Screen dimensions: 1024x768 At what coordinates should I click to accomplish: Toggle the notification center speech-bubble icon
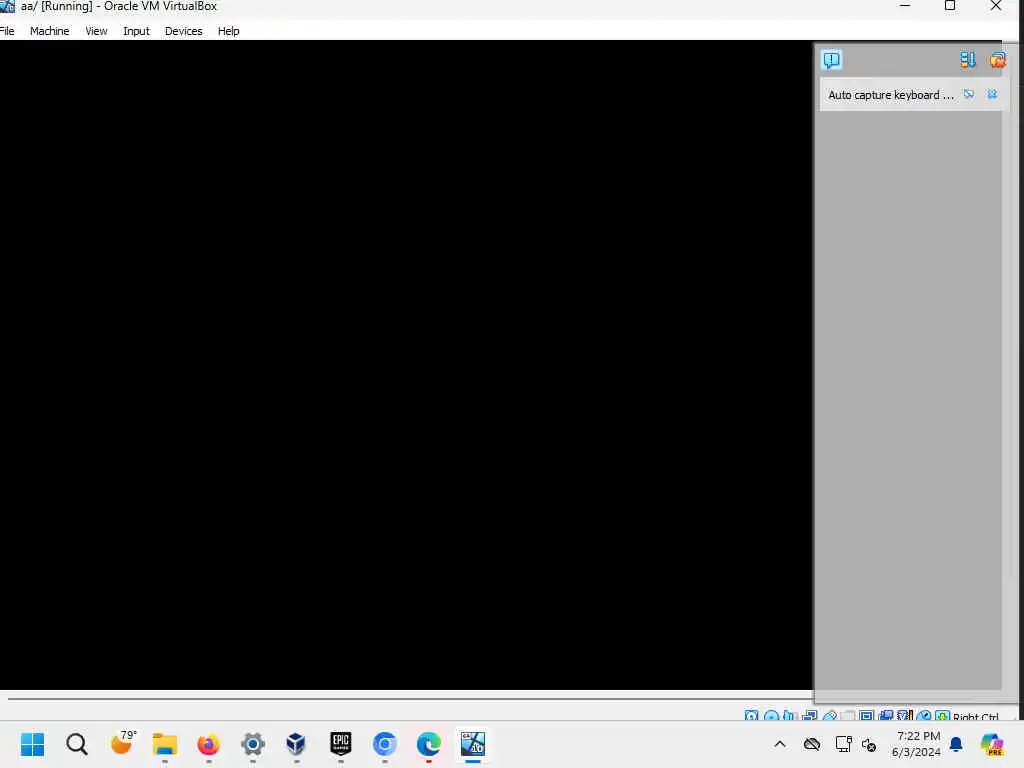click(831, 60)
